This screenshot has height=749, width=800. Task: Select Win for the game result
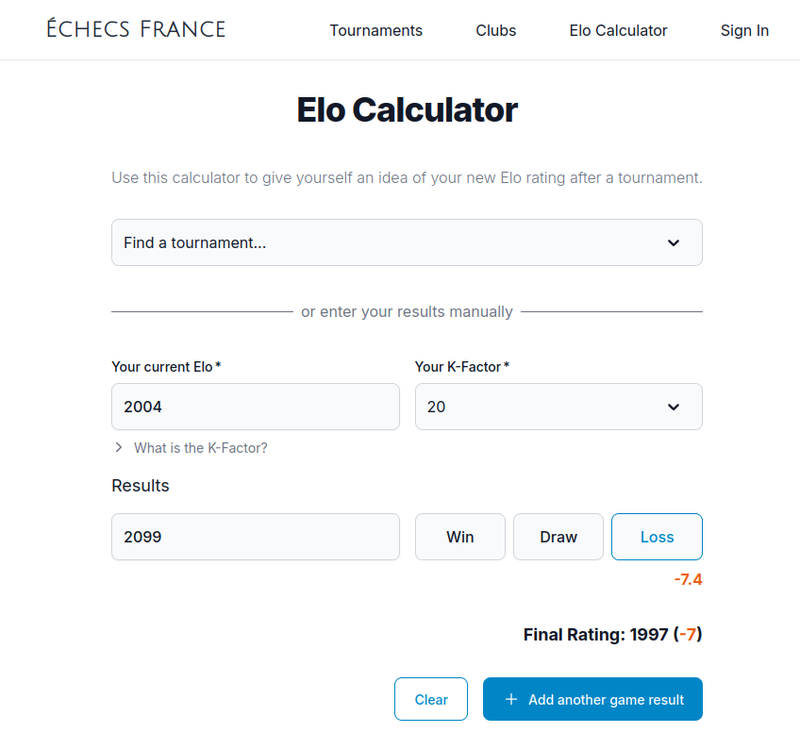coord(459,537)
